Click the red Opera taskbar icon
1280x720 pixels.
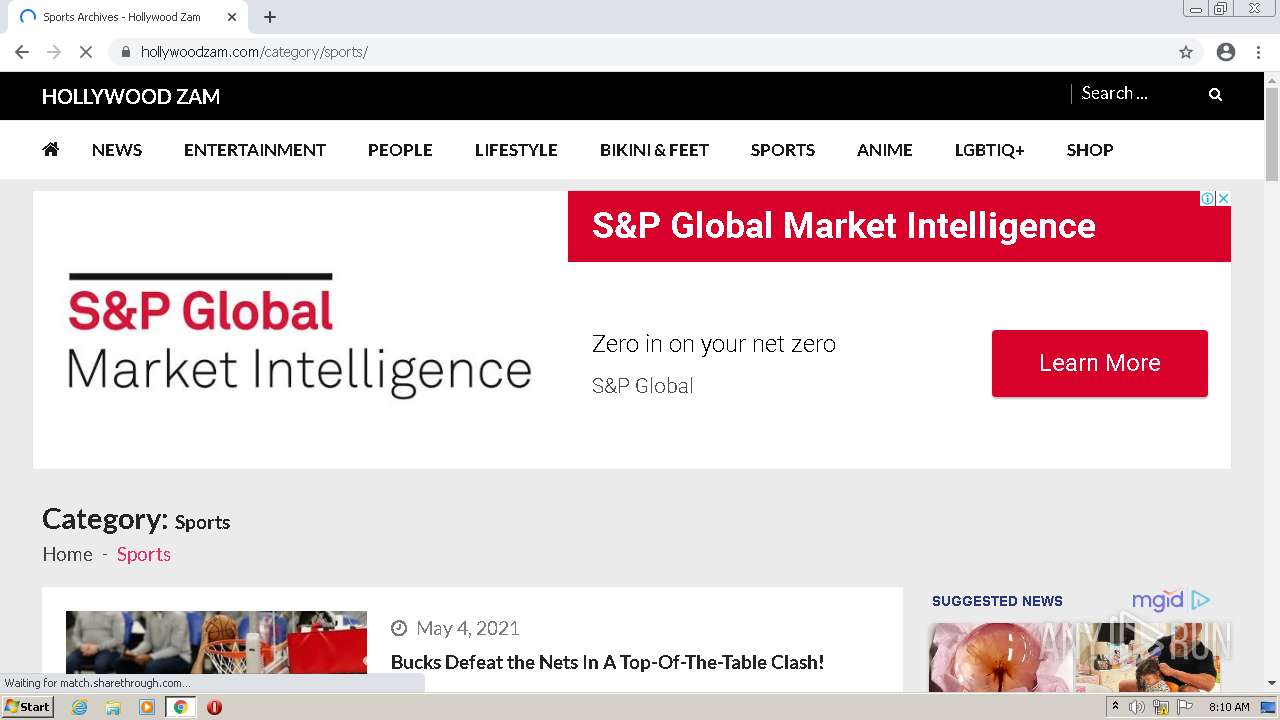(x=214, y=707)
